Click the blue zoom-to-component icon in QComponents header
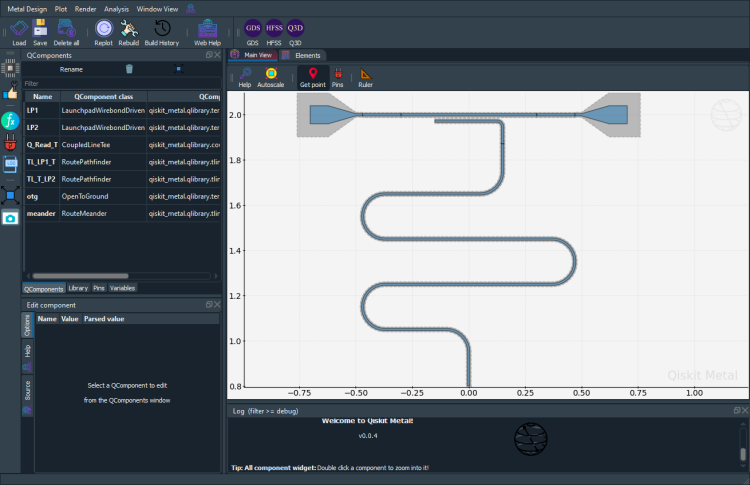 click(x=178, y=69)
